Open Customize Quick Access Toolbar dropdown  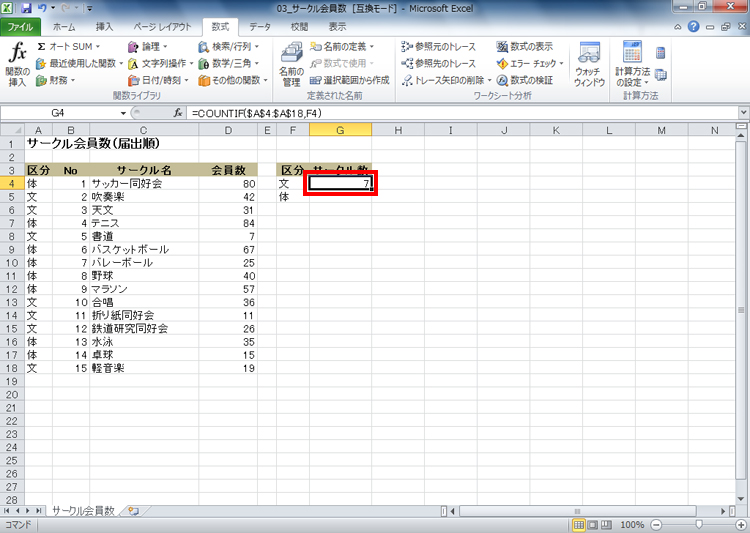[89, 8]
